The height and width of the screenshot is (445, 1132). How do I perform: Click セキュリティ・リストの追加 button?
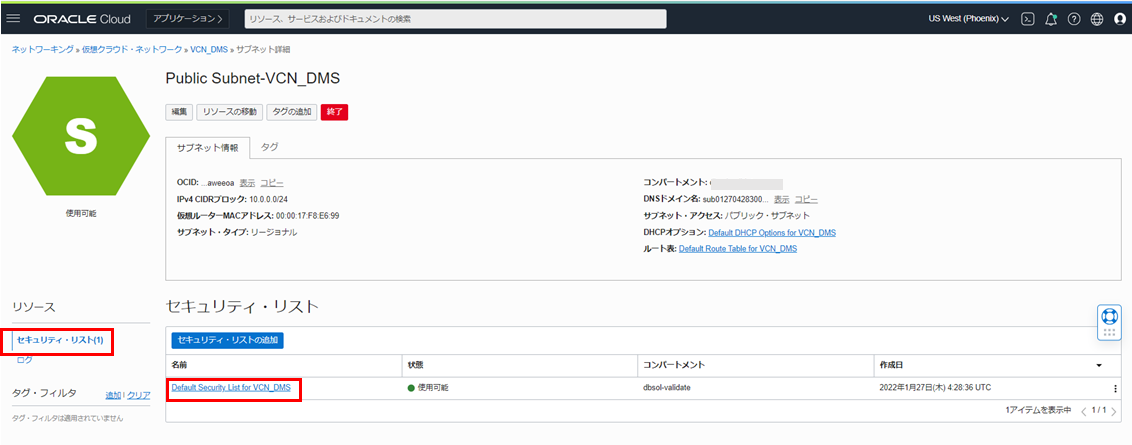pyautogui.click(x=228, y=340)
